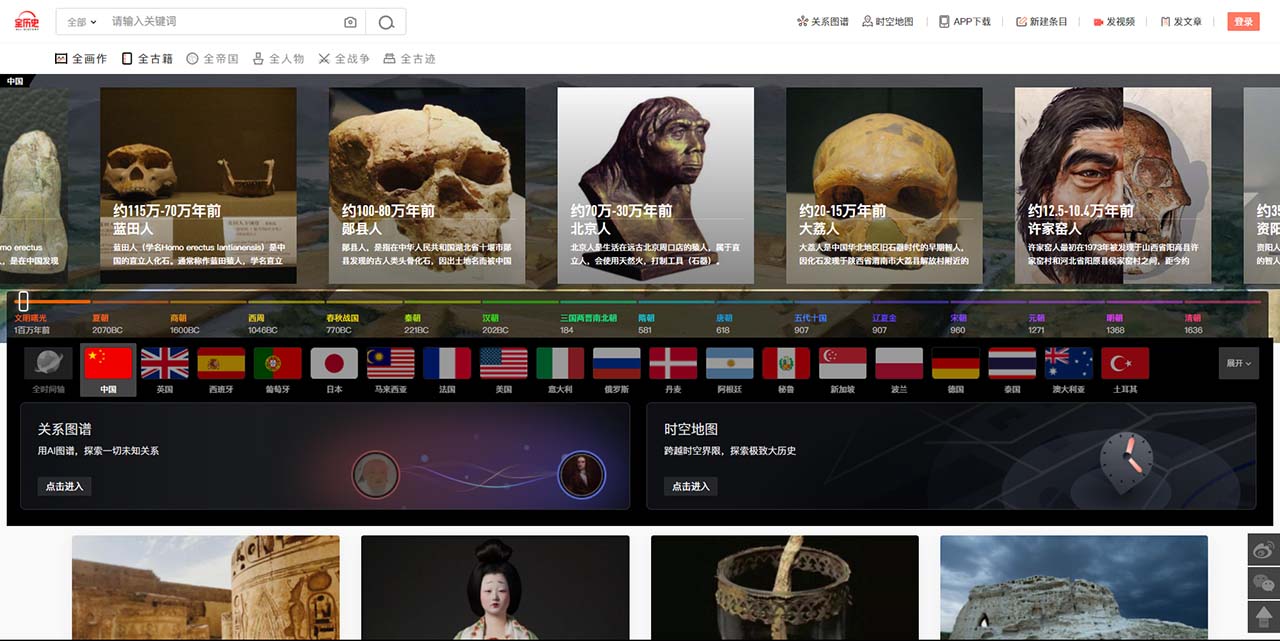Click the camera image-search icon
The image size is (1280, 641).
tap(350, 22)
